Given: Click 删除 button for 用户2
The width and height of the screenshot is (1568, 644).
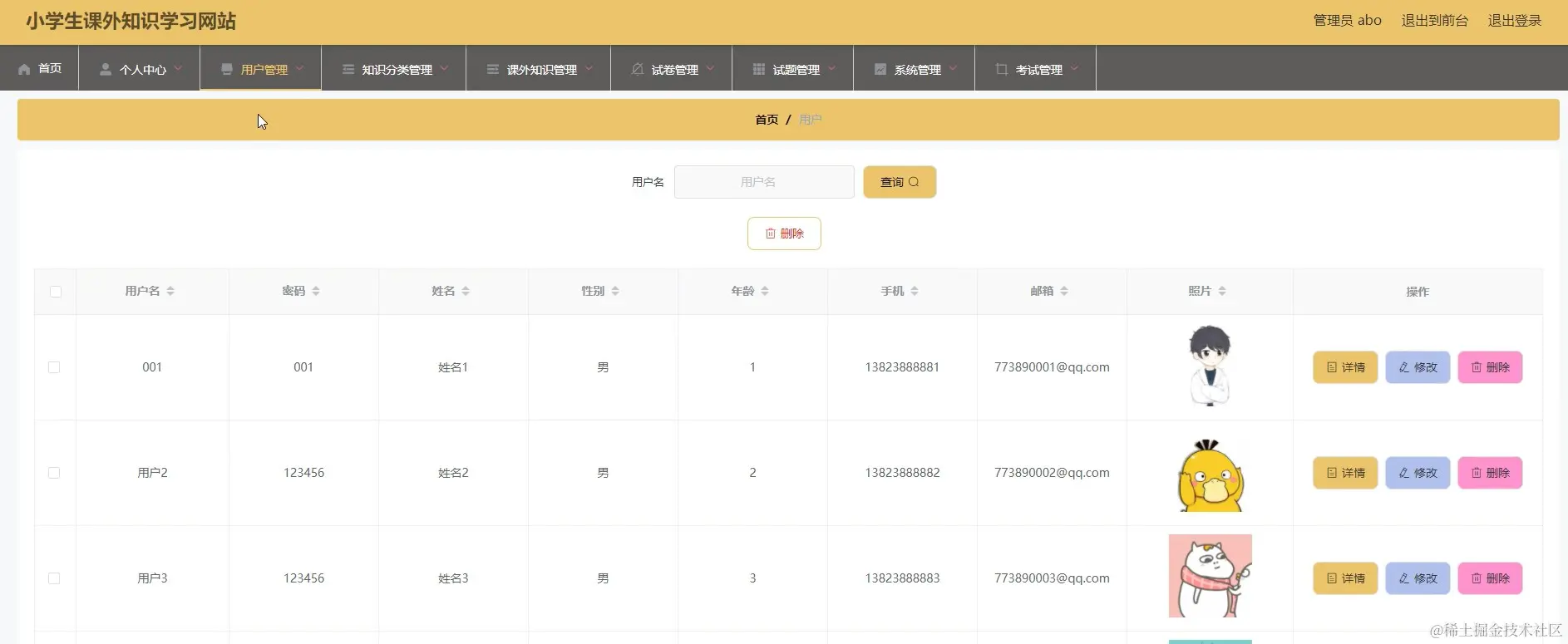Looking at the screenshot, I should [1490, 473].
